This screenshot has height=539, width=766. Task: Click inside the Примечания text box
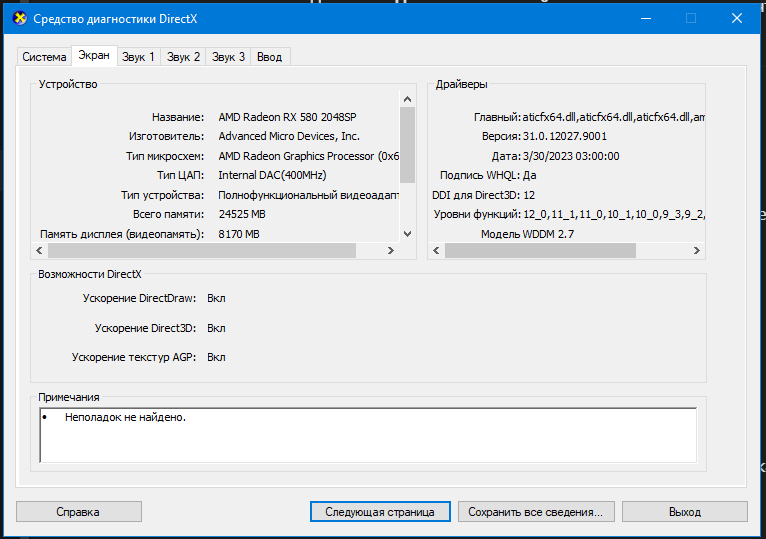click(368, 435)
